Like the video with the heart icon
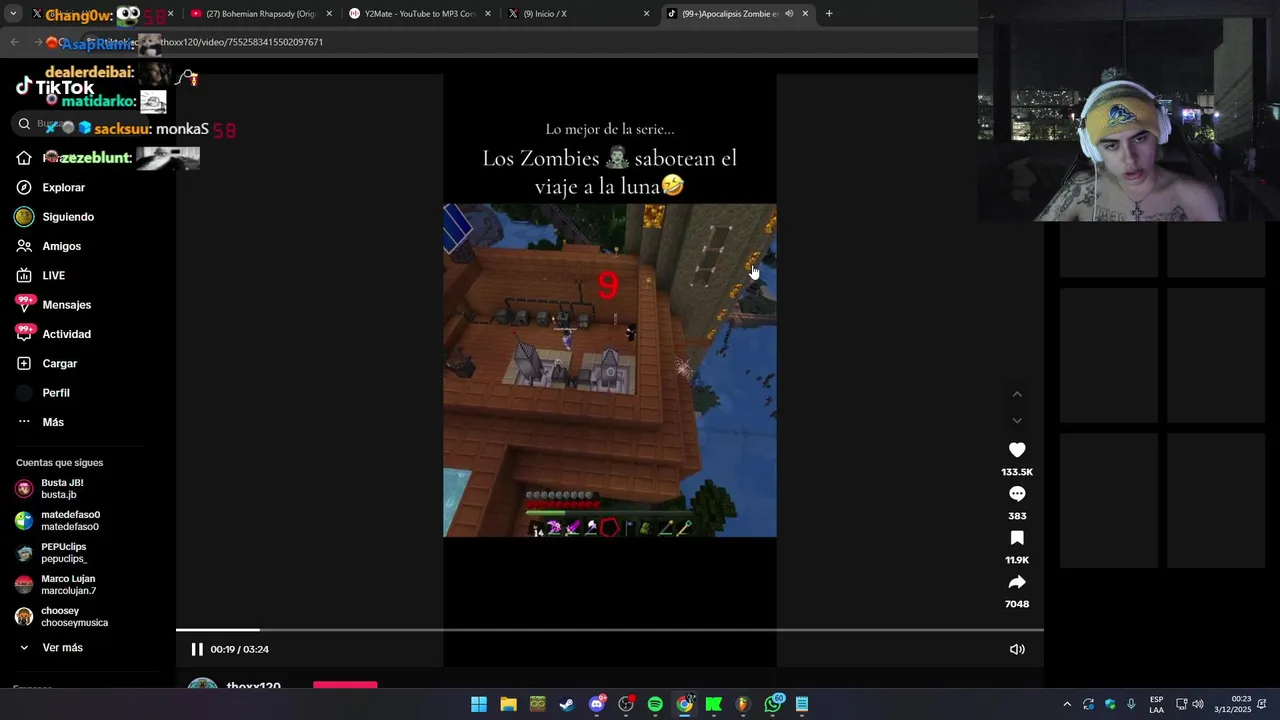Image resolution: width=1280 pixels, height=720 pixels. click(1017, 450)
